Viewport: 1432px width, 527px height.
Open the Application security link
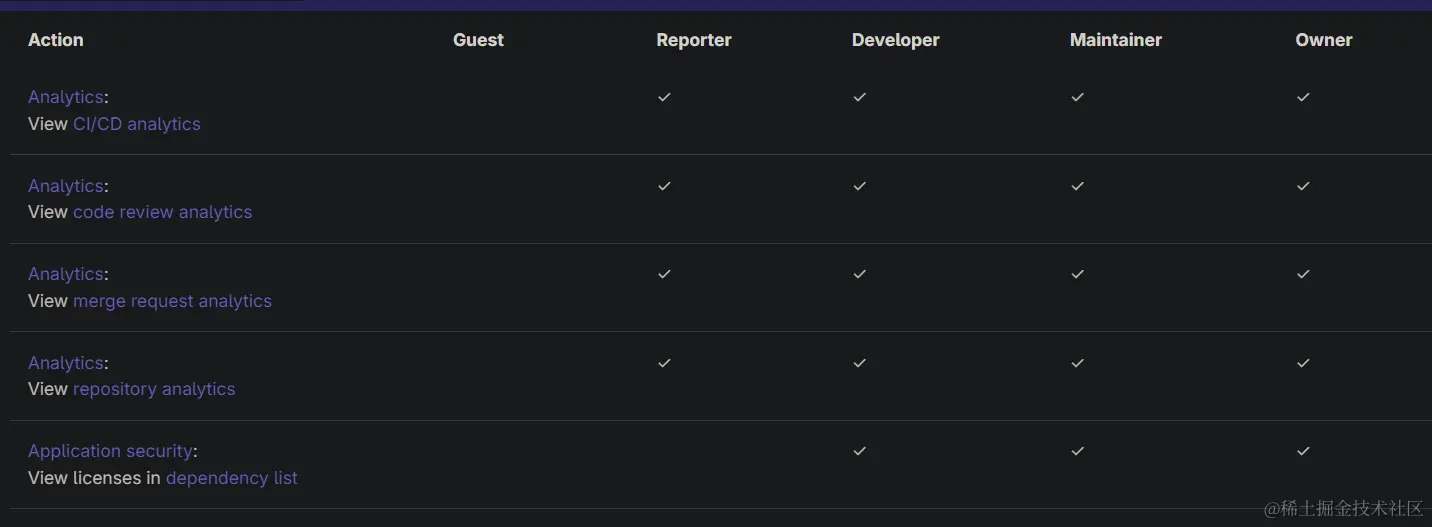click(110, 451)
